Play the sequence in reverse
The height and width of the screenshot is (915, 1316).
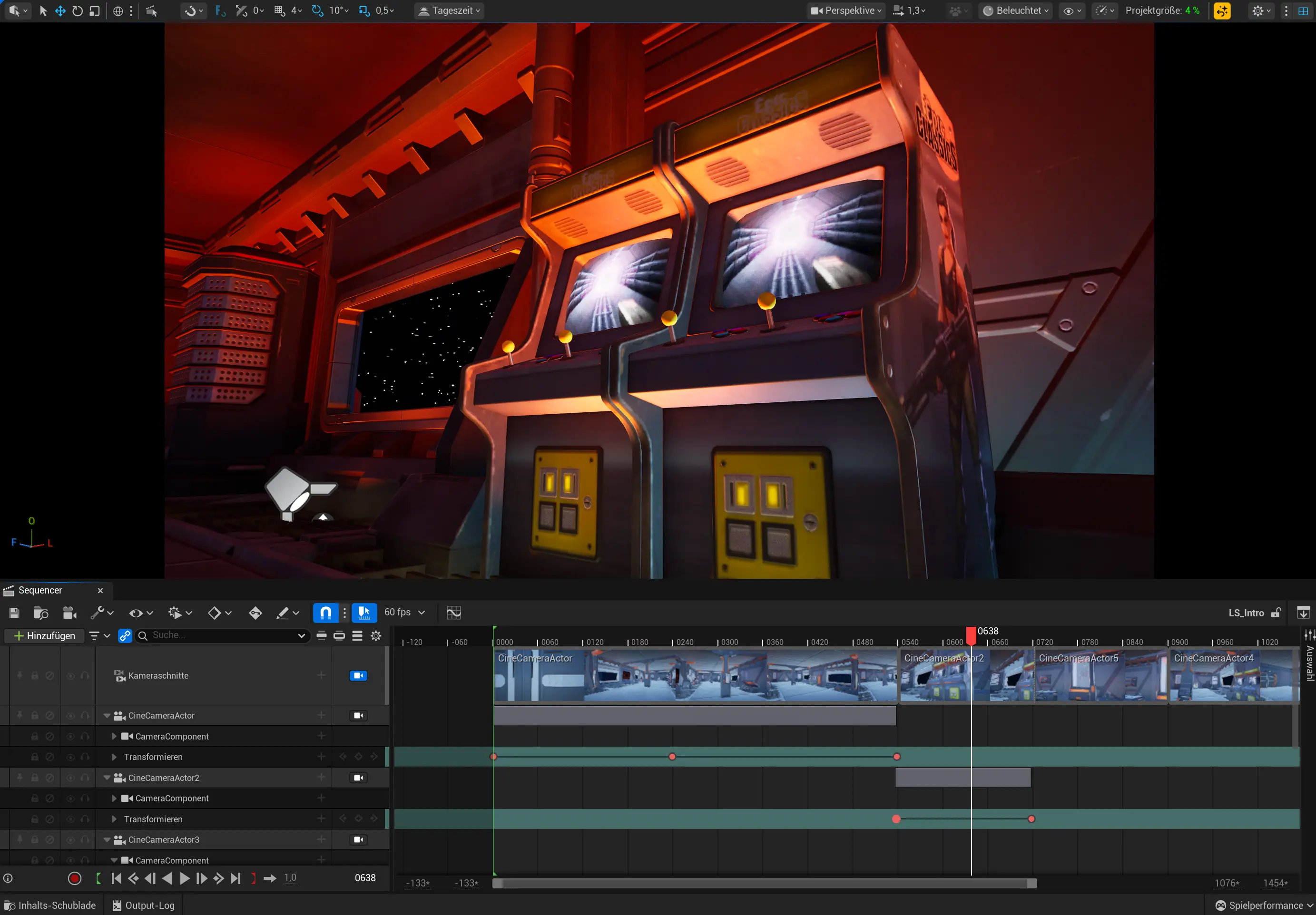point(167,878)
